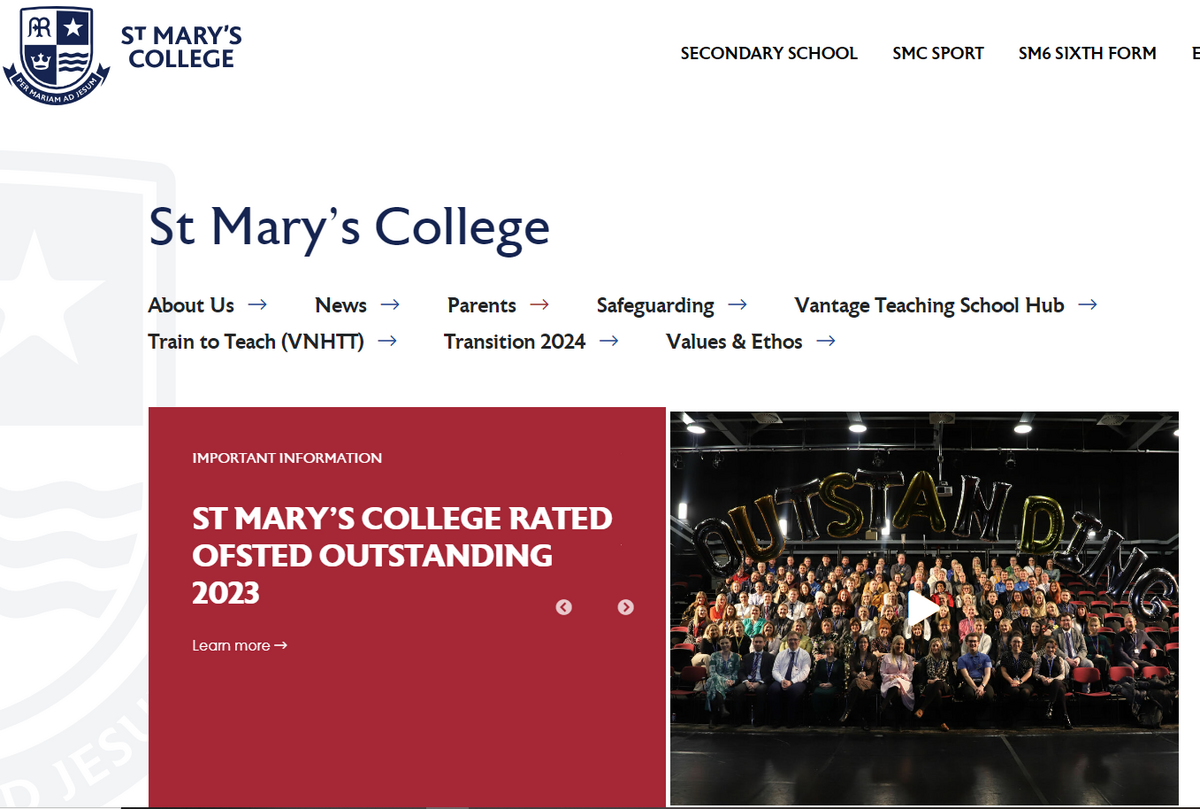Navigate to SM6 SIXTH FORM
This screenshot has height=809, width=1200.
click(x=1087, y=53)
